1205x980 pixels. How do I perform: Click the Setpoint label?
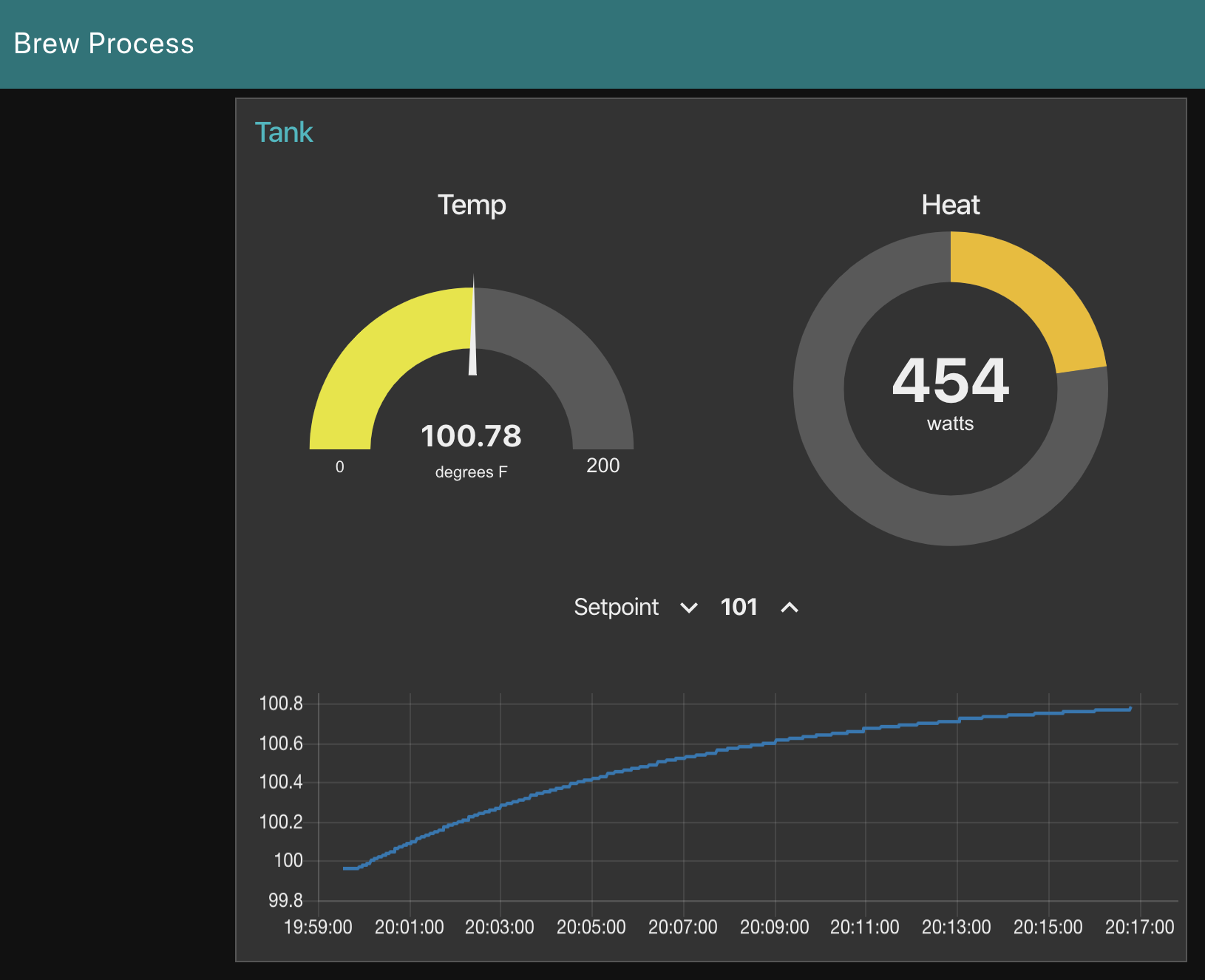pos(616,607)
